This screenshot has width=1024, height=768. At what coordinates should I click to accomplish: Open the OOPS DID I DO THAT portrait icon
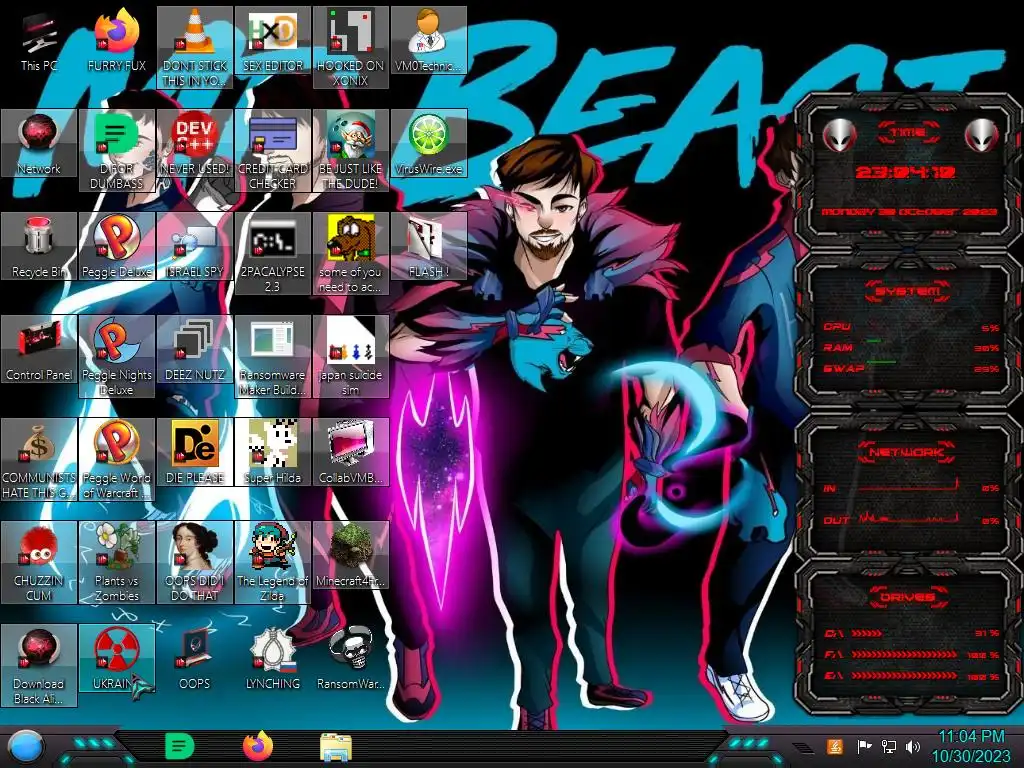195,563
